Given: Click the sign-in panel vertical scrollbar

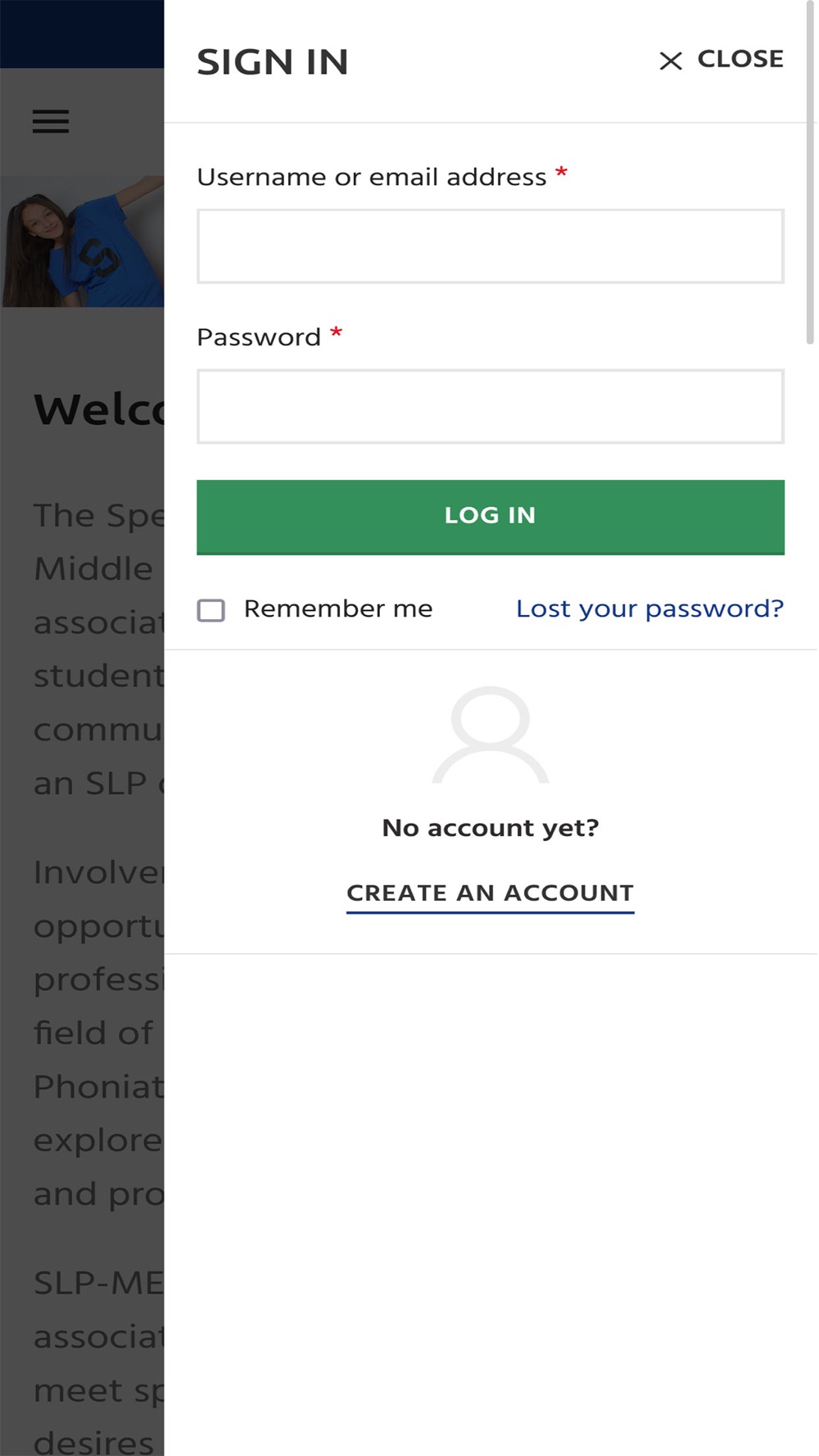Looking at the screenshot, I should tap(810, 172).
